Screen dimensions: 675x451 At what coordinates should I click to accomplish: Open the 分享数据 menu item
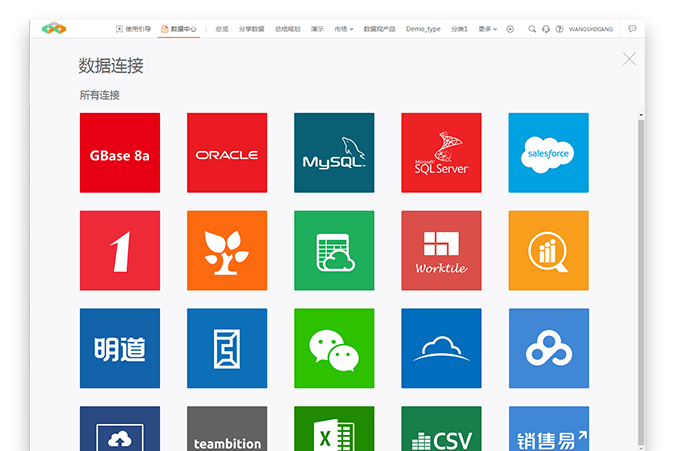coord(251,29)
